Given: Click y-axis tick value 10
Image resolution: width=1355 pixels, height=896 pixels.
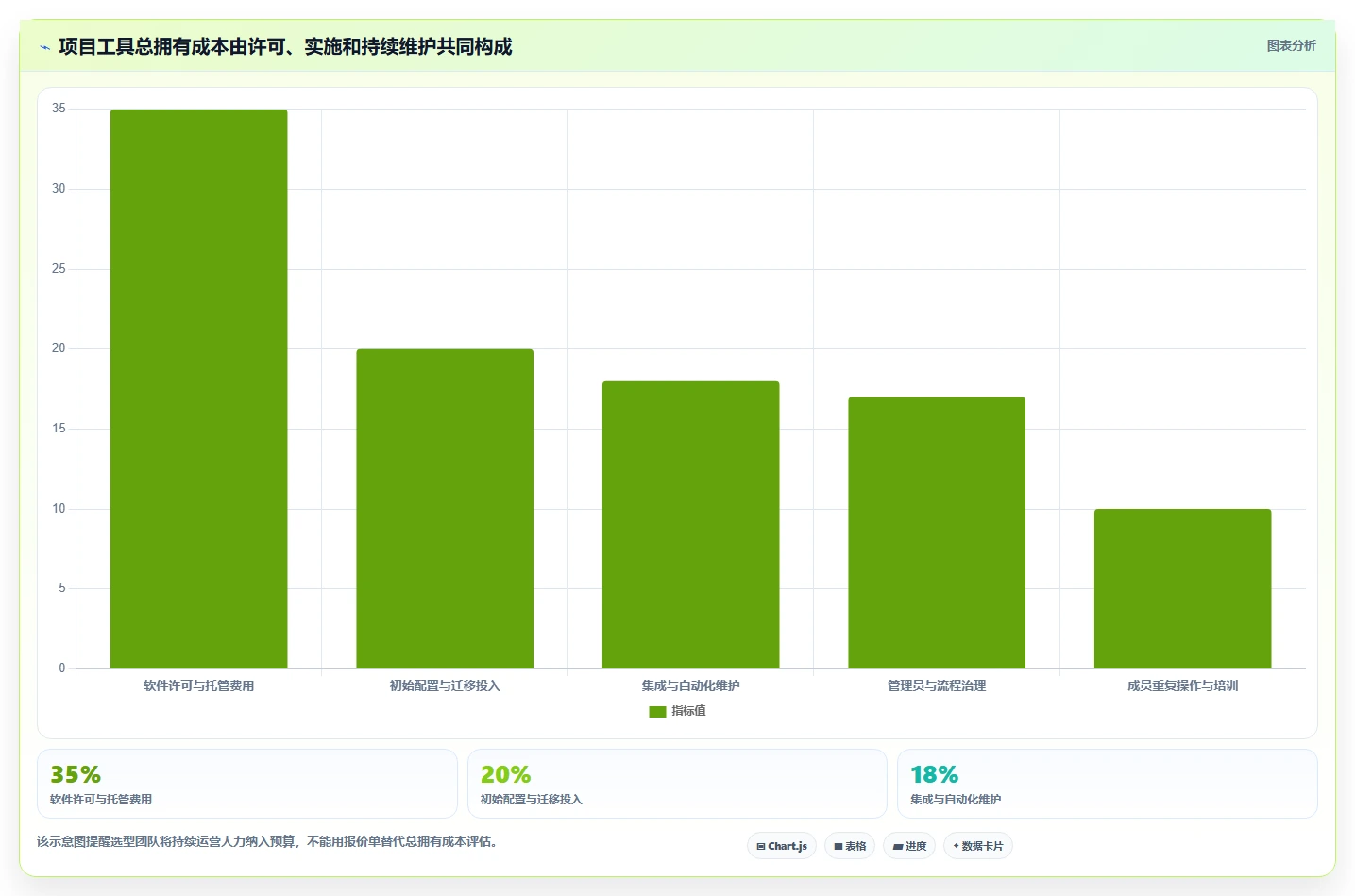Looking at the screenshot, I should (59, 509).
